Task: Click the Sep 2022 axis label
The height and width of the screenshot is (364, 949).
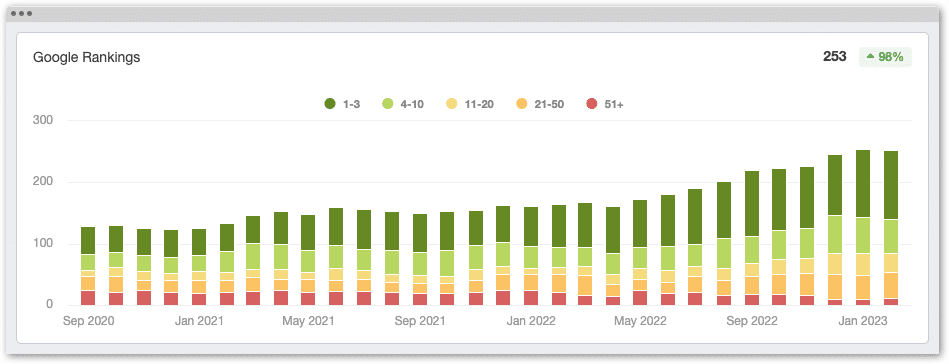Action: click(752, 321)
